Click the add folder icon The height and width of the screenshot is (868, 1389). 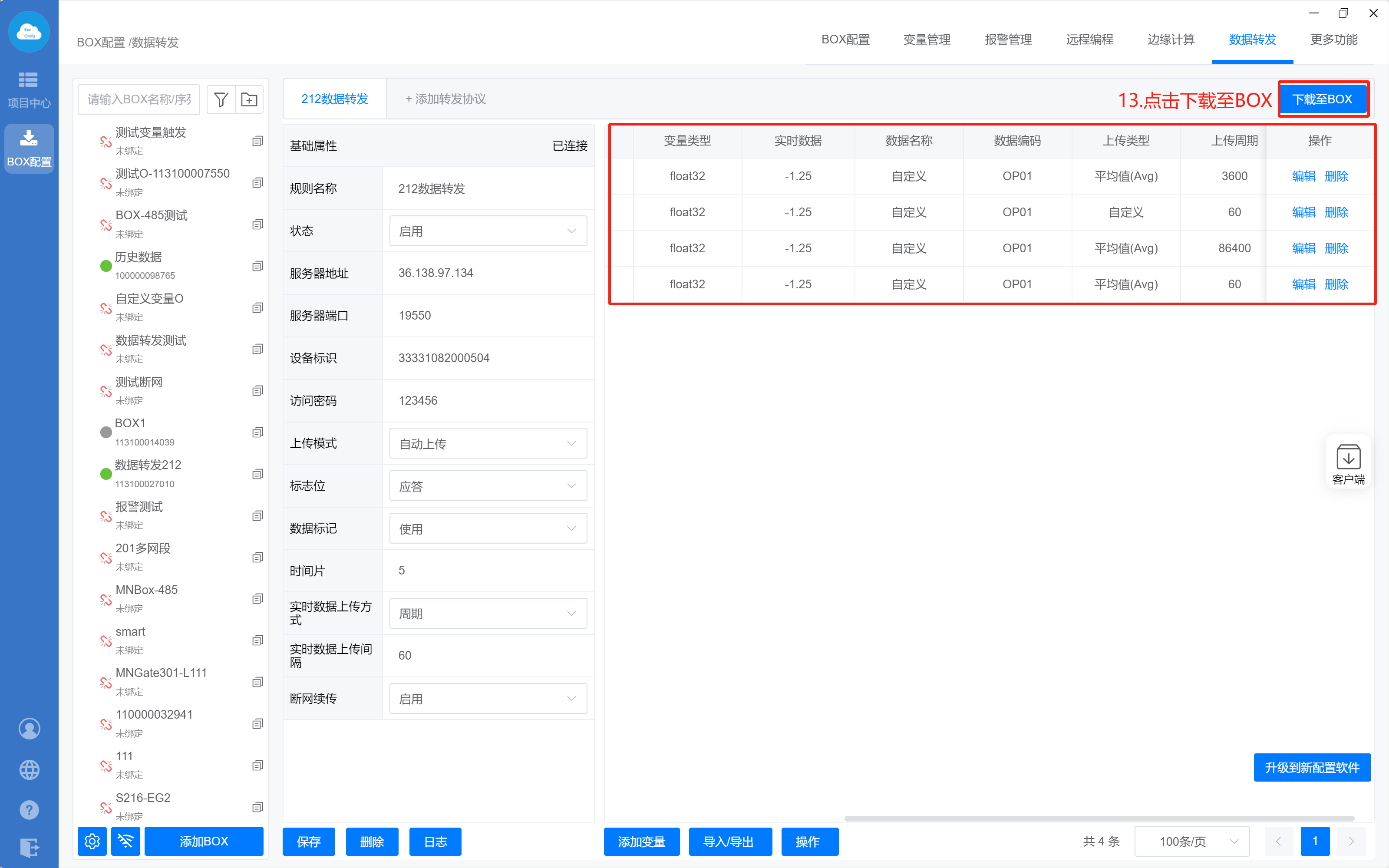pos(249,100)
